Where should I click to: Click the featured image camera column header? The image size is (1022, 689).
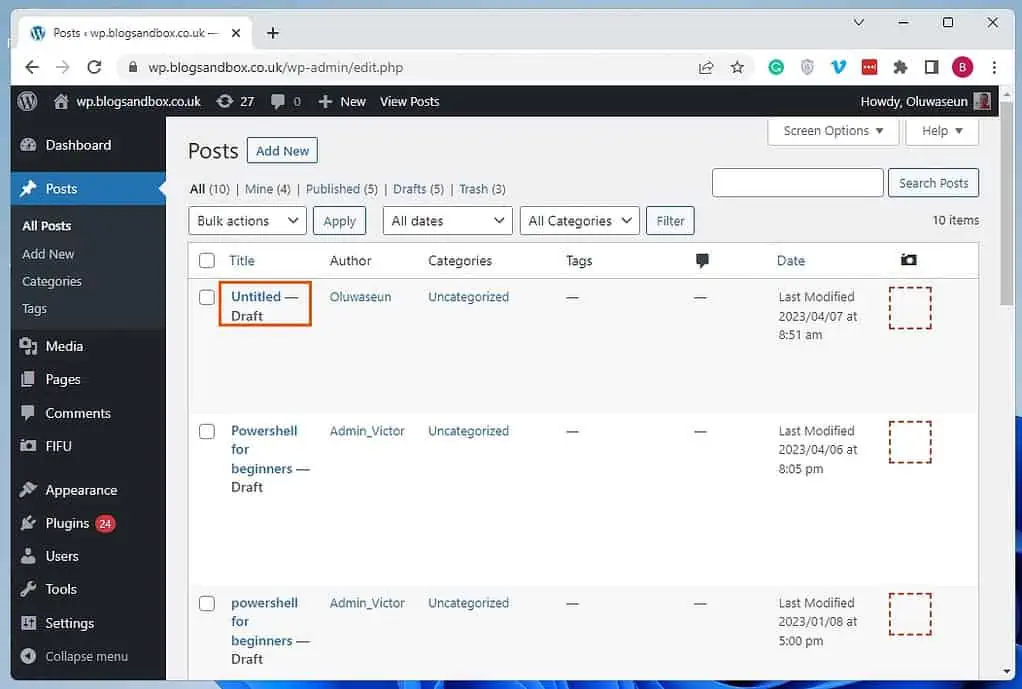(x=907, y=259)
